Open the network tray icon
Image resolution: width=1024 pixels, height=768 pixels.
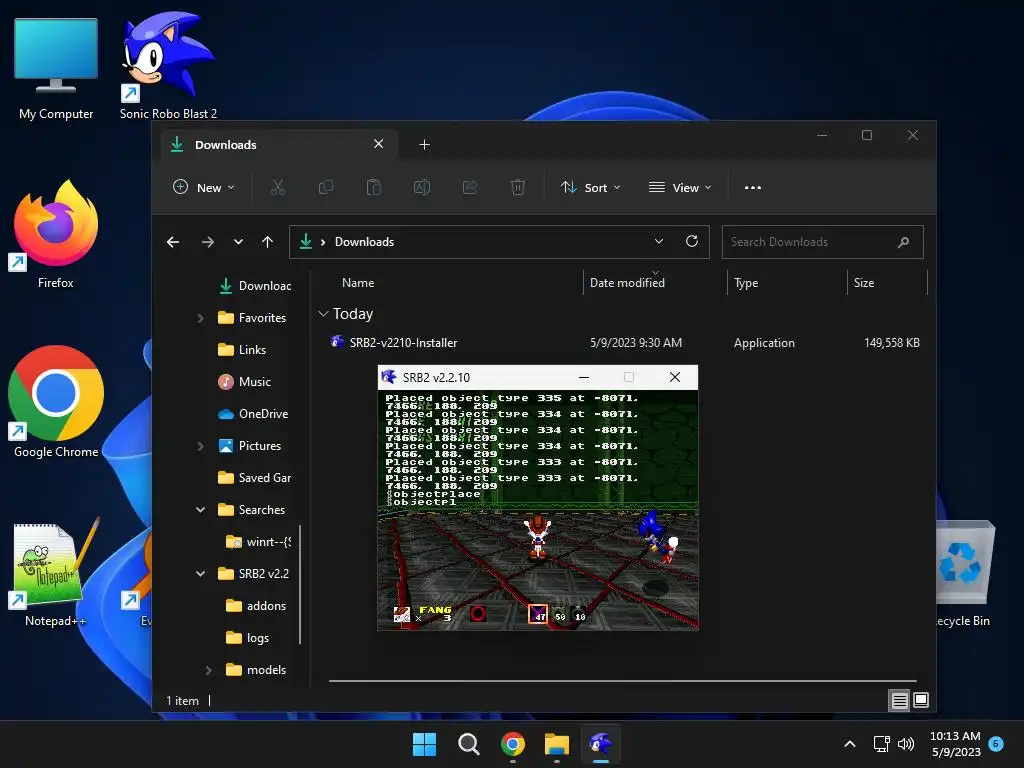(881, 744)
